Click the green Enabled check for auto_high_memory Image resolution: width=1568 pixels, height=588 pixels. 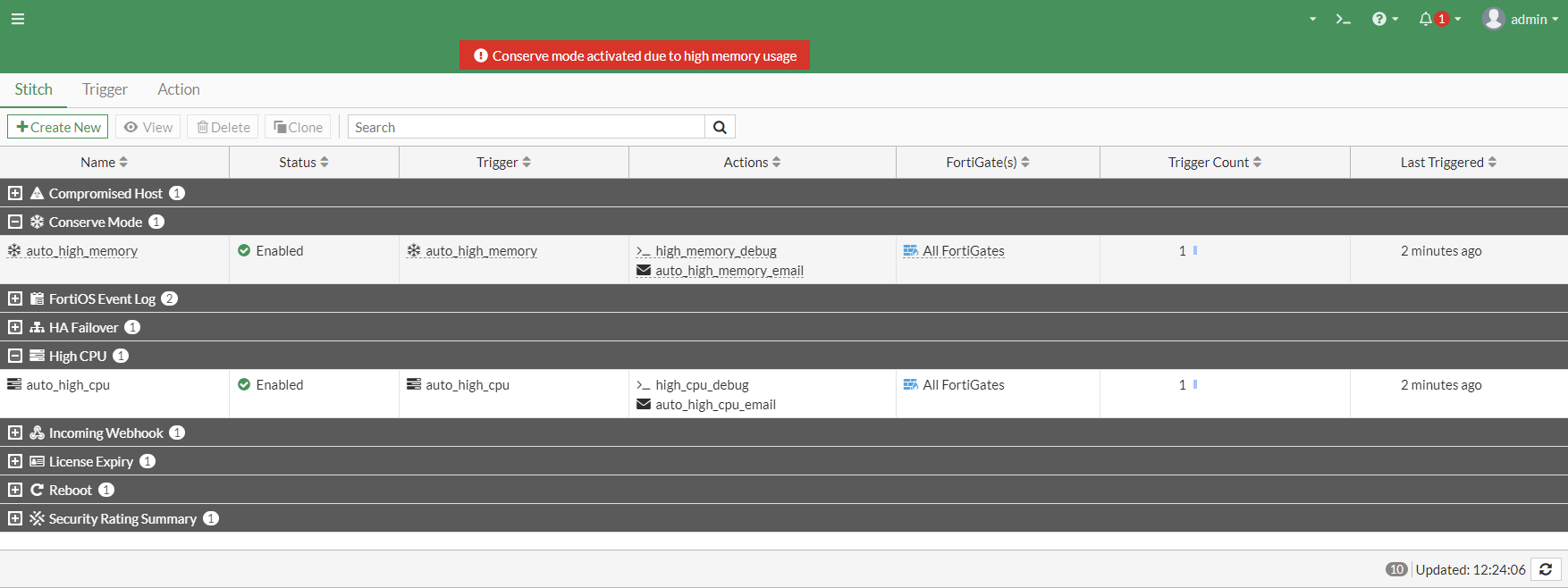(244, 250)
